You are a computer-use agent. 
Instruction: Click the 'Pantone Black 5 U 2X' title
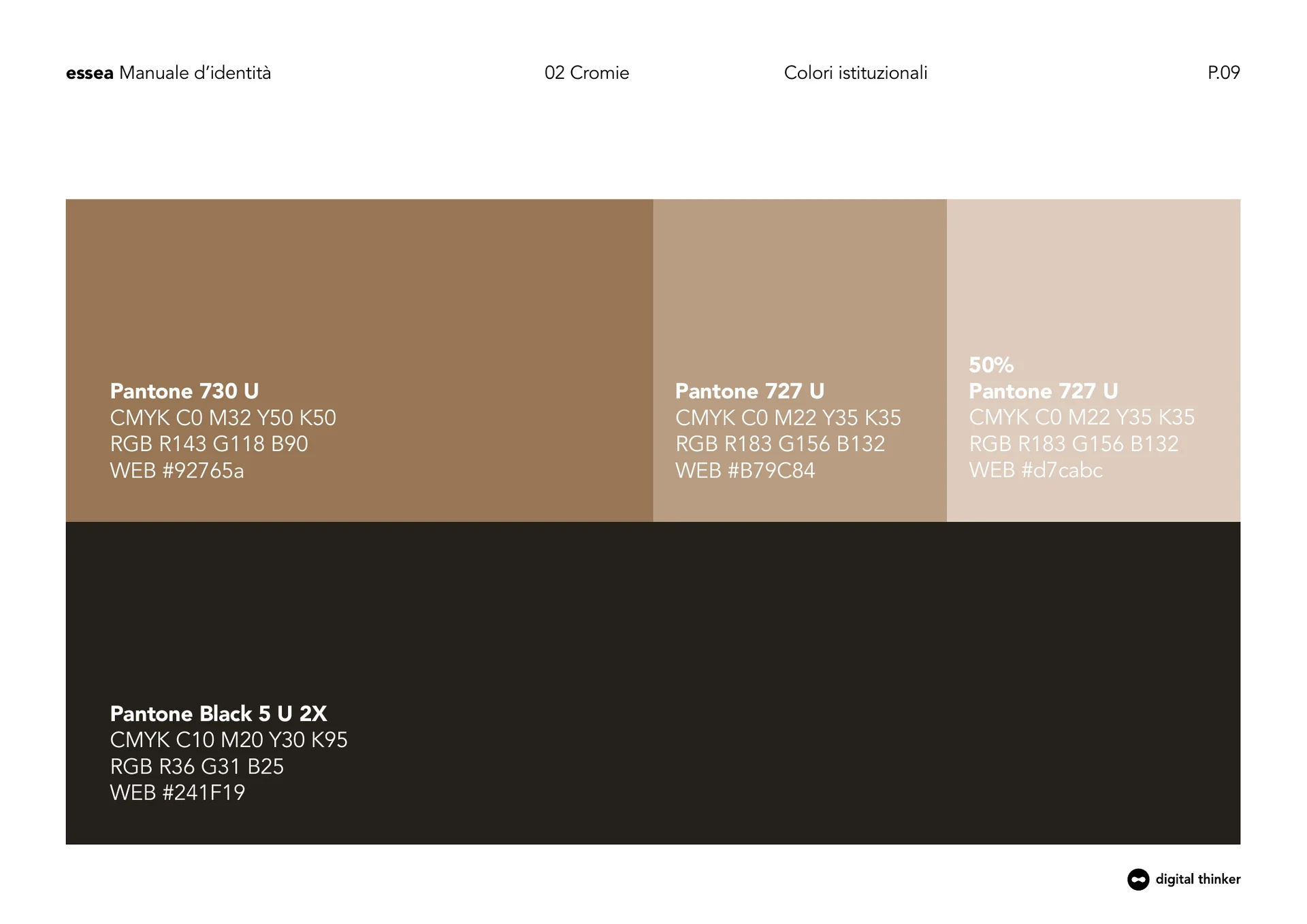coord(219,714)
